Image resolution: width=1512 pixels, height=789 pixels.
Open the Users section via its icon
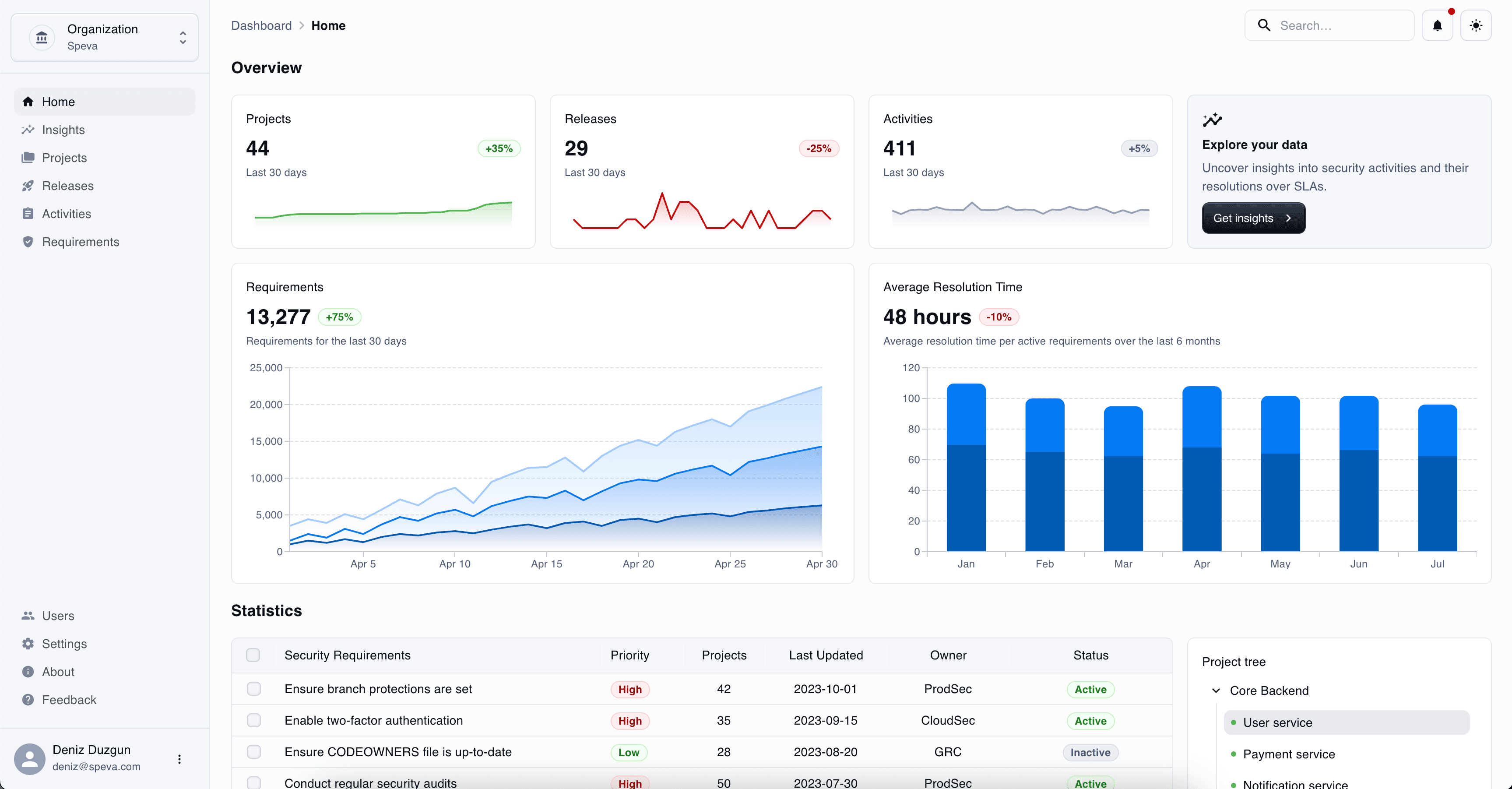coord(28,615)
